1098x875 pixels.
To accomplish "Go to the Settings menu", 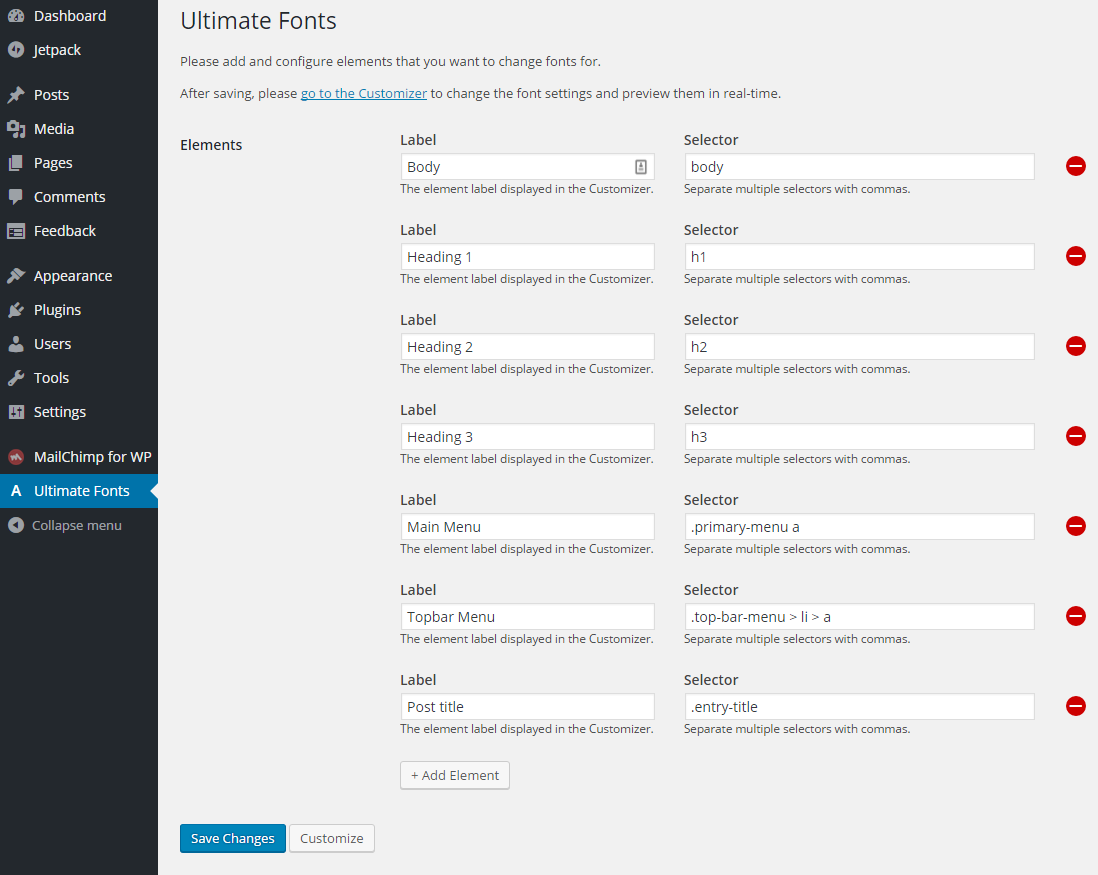I will pyautogui.click(x=59, y=412).
